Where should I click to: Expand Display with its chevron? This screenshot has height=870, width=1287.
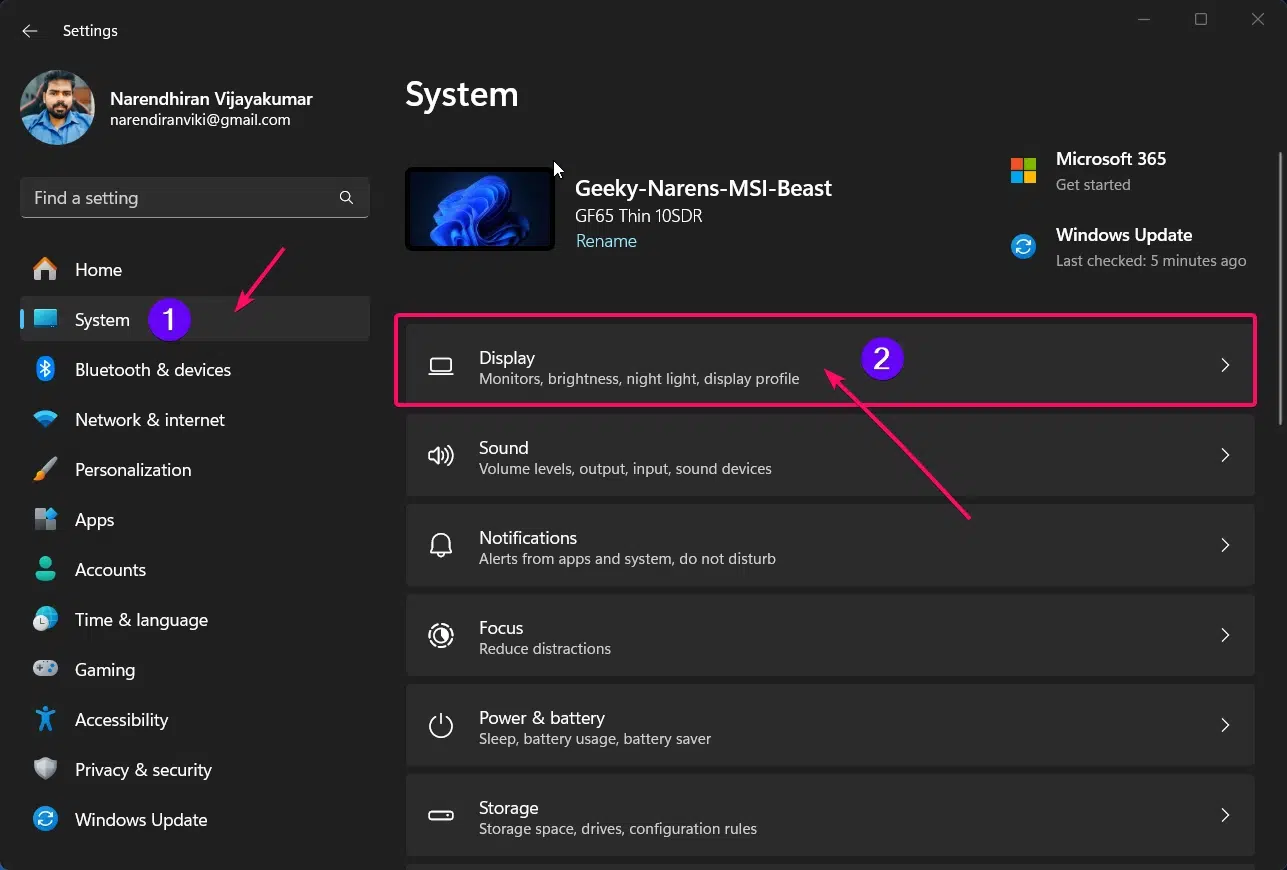tap(1225, 366)
